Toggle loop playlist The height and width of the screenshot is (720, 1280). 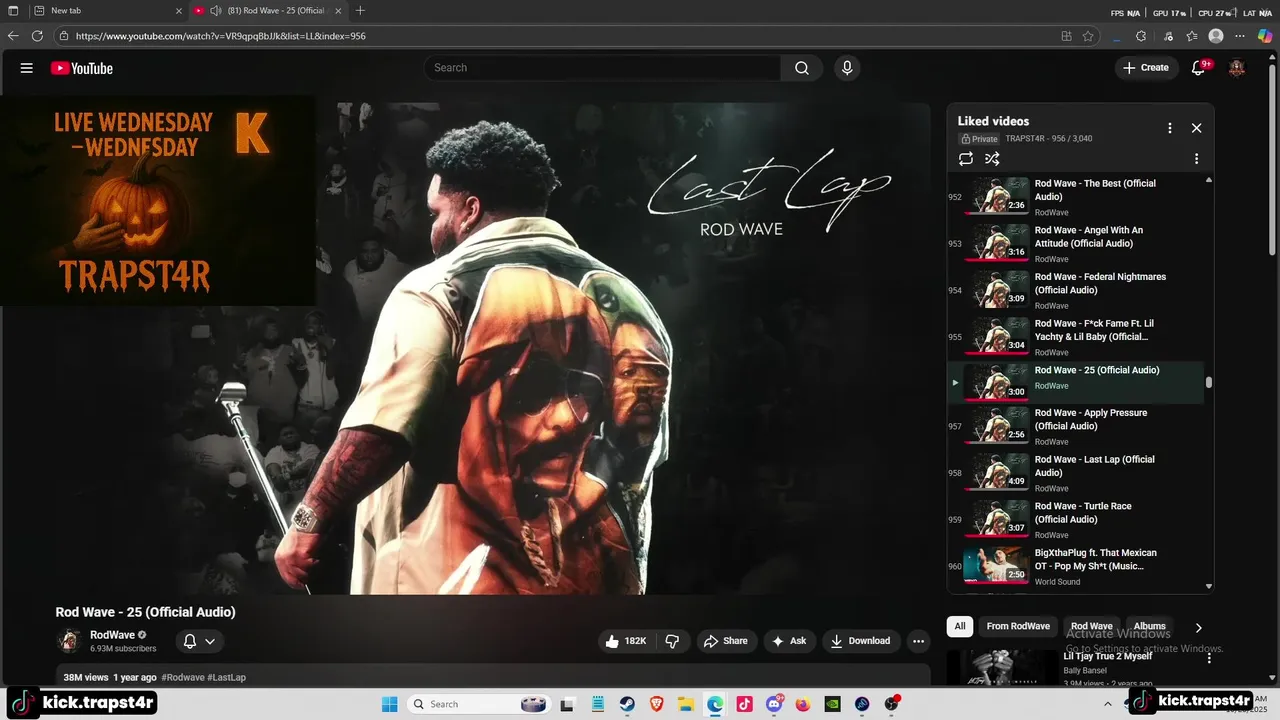point(965,159)
